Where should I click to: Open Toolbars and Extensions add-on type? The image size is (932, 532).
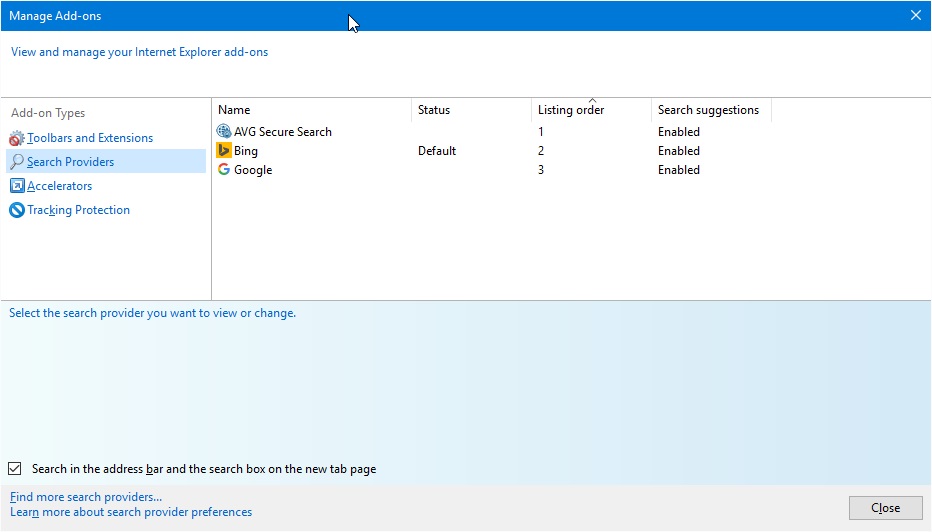coord(90,138)
